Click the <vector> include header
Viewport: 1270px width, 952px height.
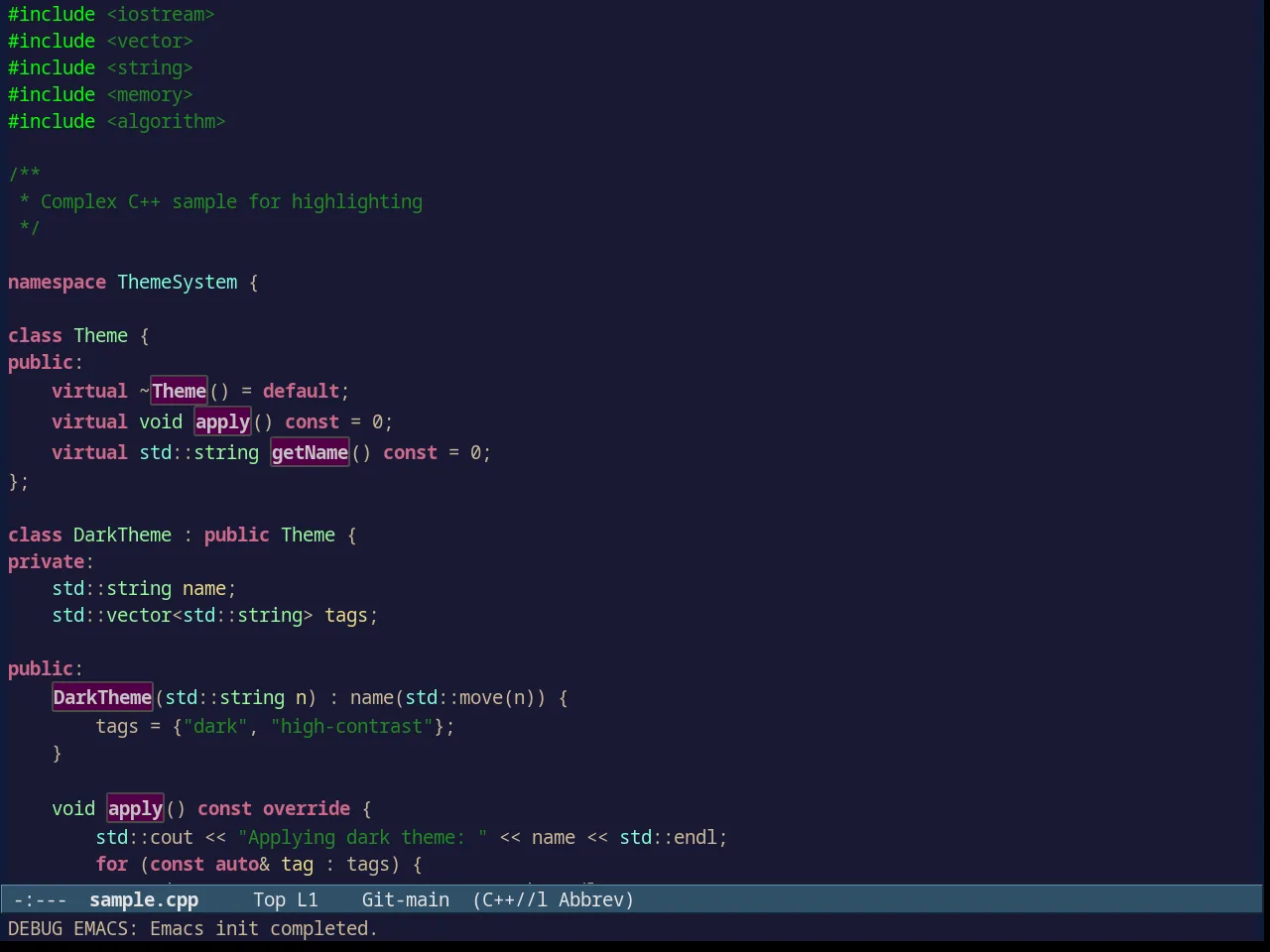point(150,42)
